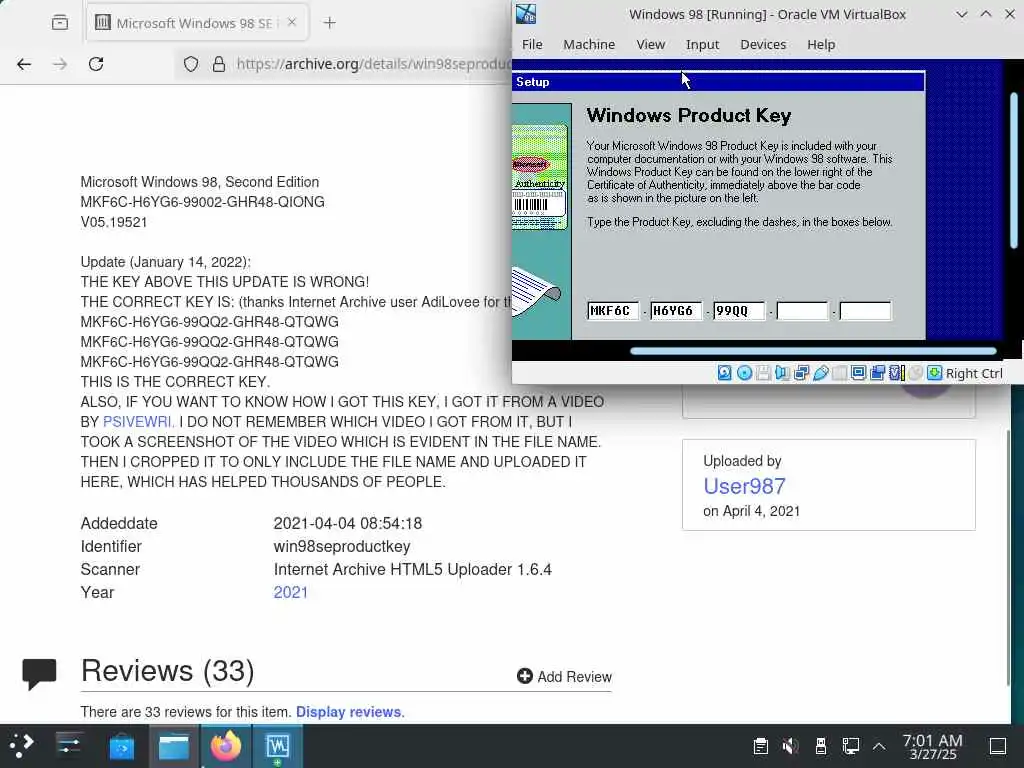Follow the PSIVEWRI link
1024x768 pixels.
click(137, 422)
